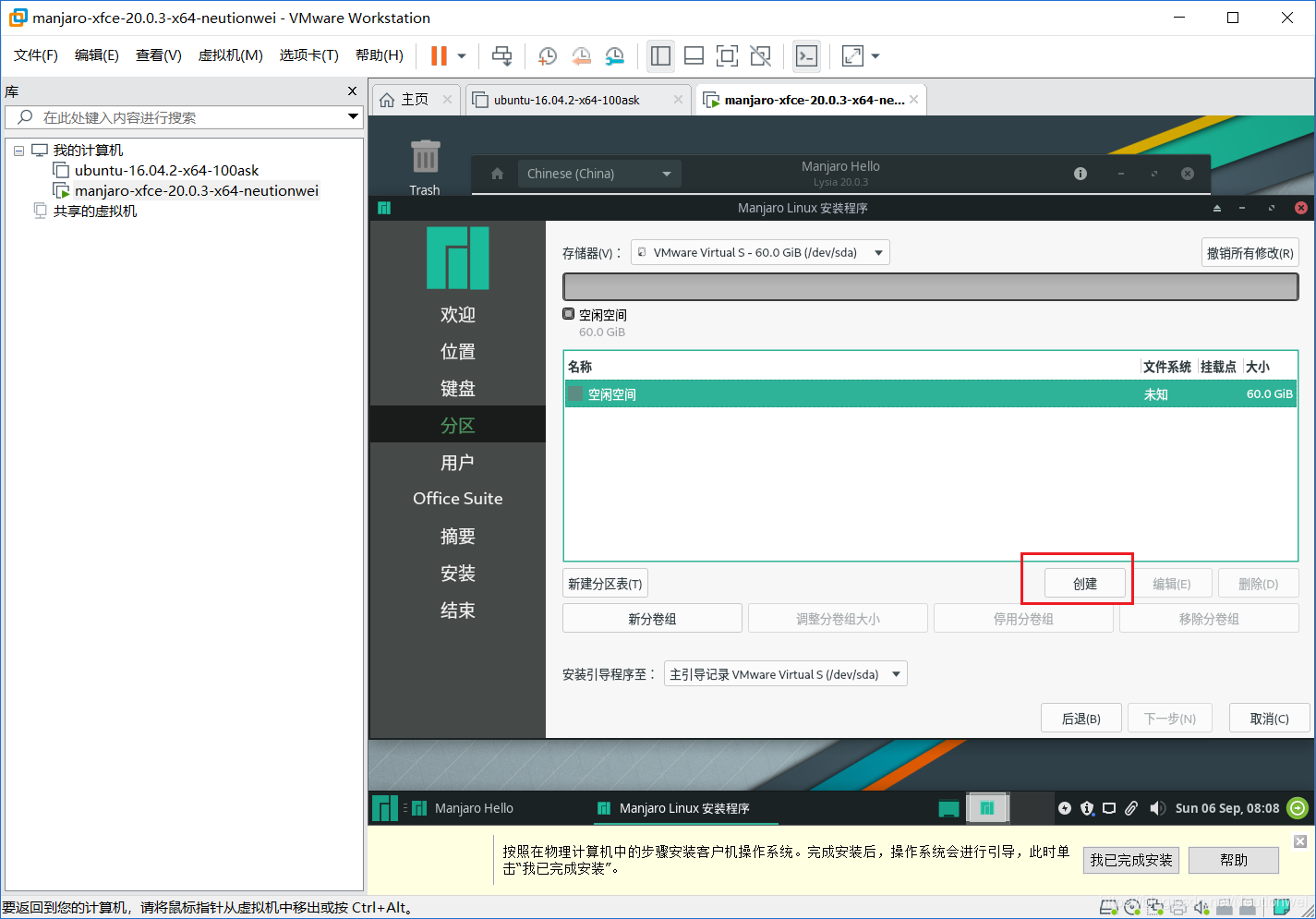Image resolution: width=1316 pixels, height=919 pixels.
Task: Open the snapshot manager
Action: [614, 56]
